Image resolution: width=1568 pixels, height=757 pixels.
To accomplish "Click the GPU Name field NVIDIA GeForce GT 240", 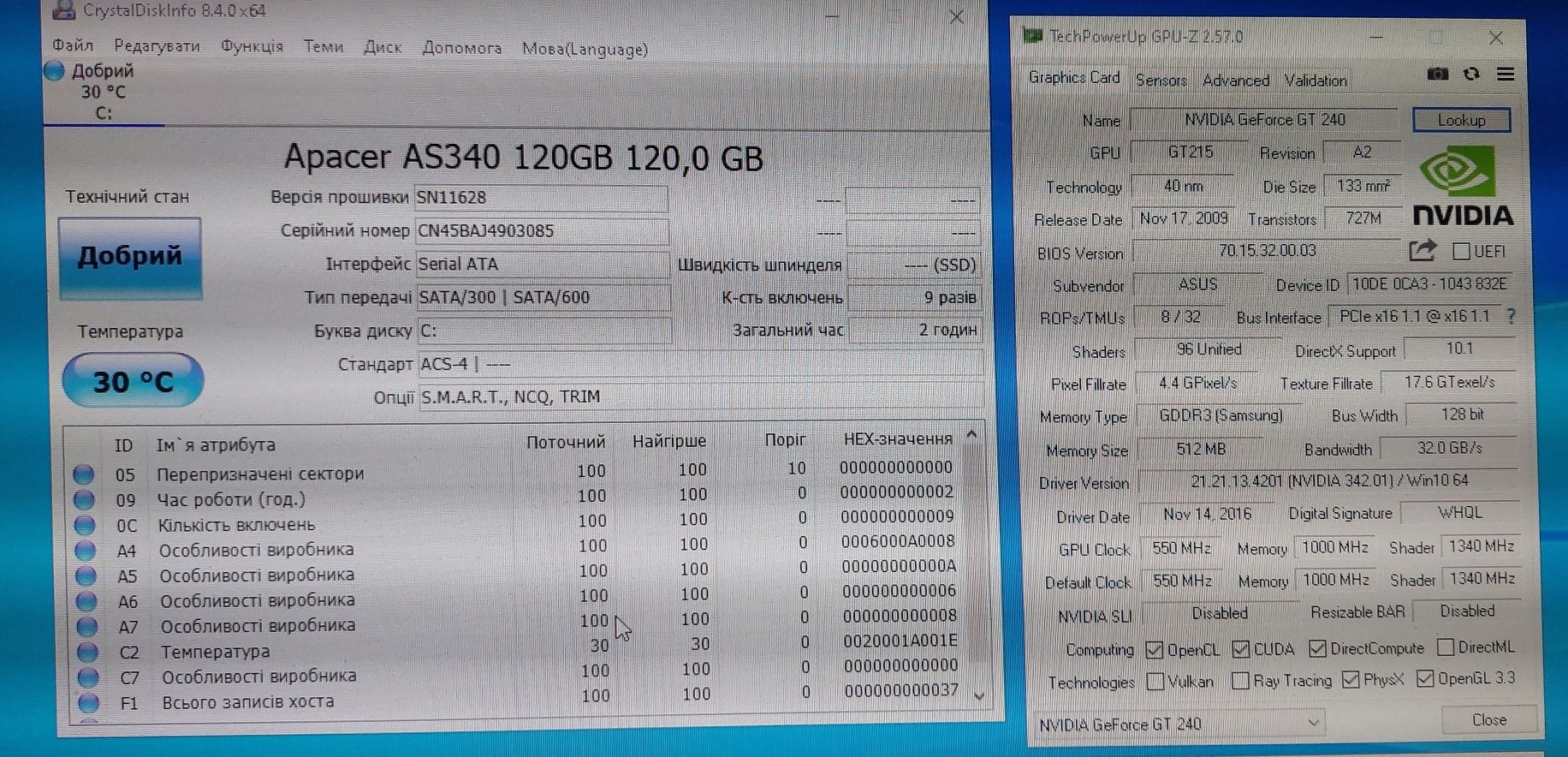I will click(1263, 120).
